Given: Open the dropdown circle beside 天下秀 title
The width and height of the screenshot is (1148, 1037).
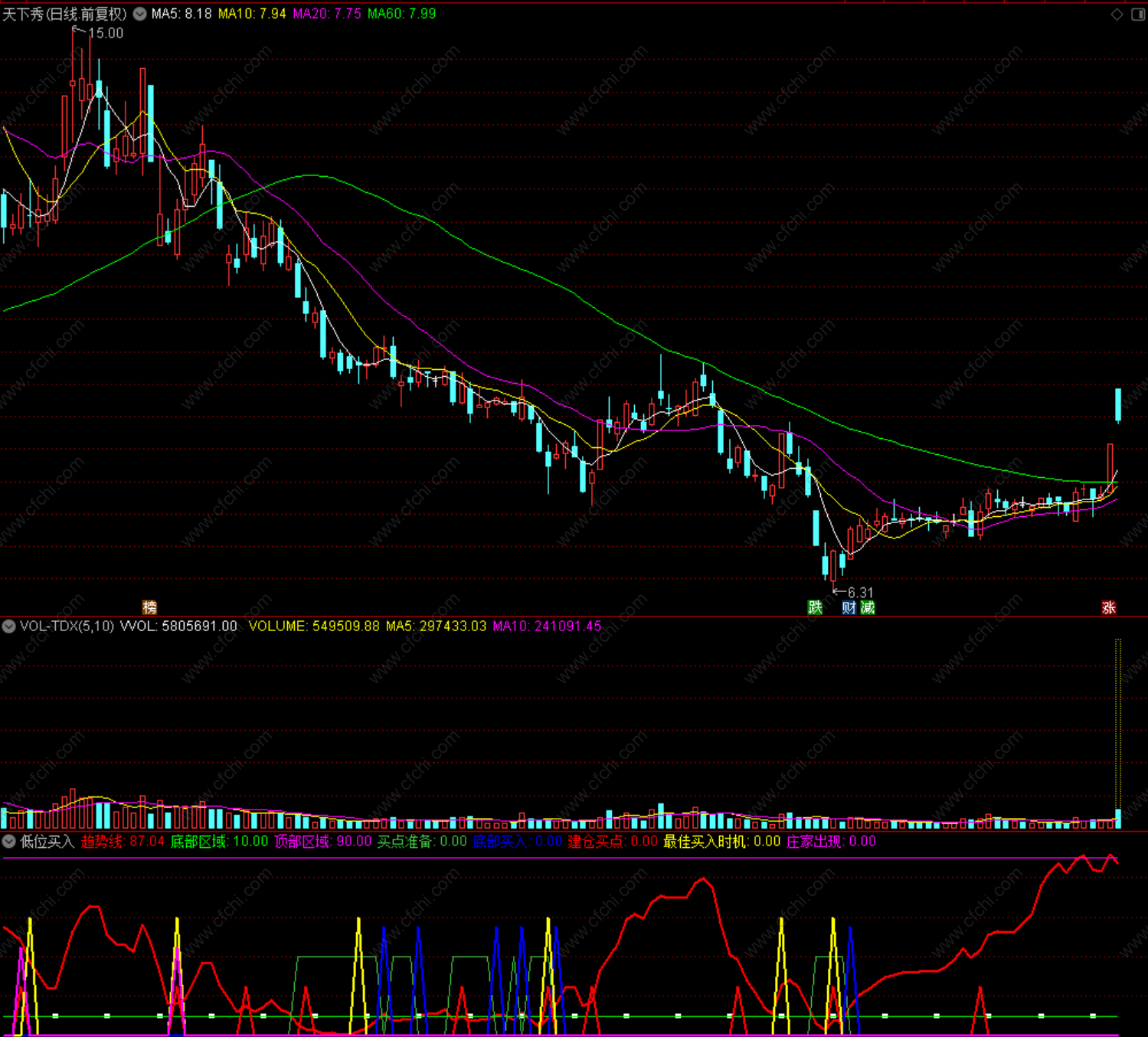Looking at the screenshot, I should click(139, 14).
